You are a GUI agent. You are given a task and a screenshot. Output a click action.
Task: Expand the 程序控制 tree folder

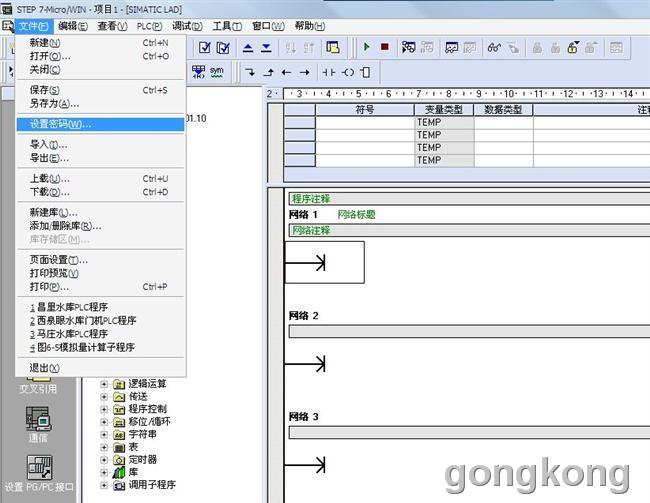104,409
